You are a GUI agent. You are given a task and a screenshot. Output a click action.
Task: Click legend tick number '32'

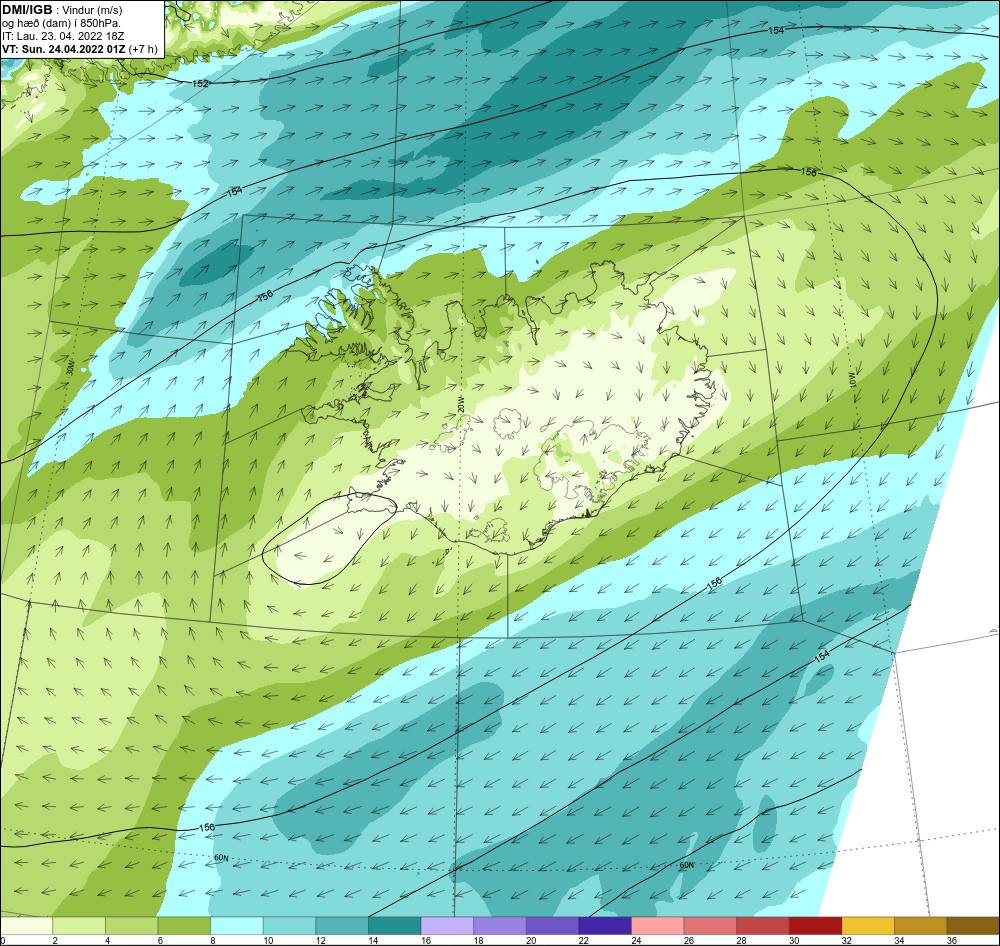click(x=847, y=940)
